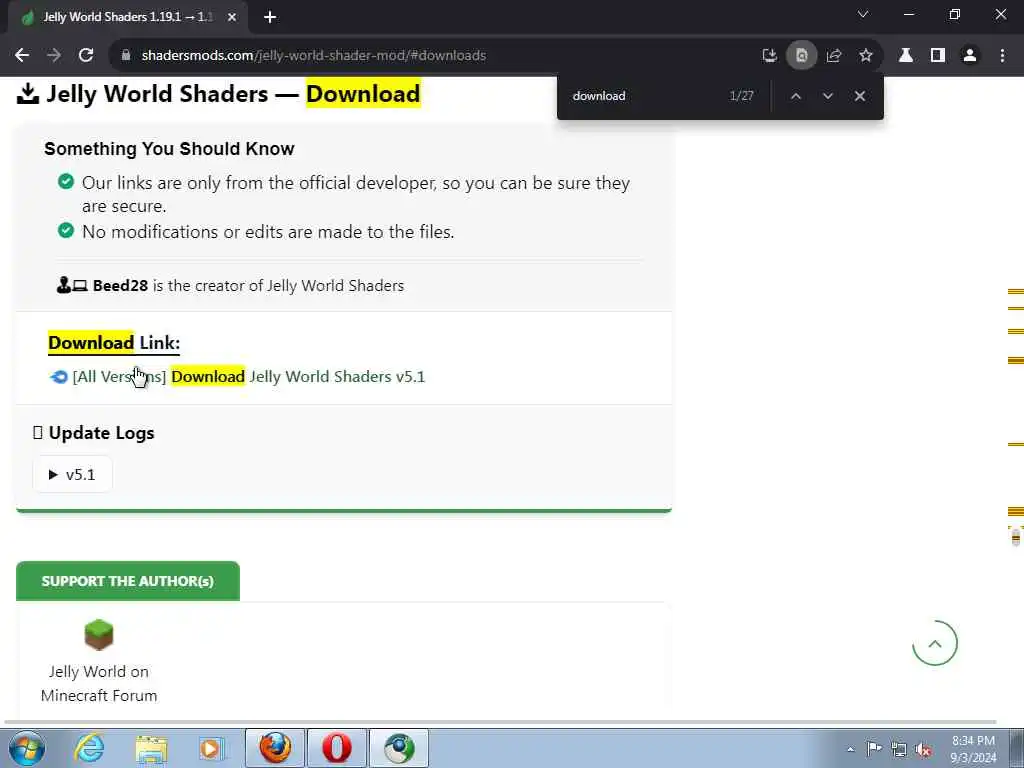Open Chrome Labs flask icon

(x=906, y=56)
